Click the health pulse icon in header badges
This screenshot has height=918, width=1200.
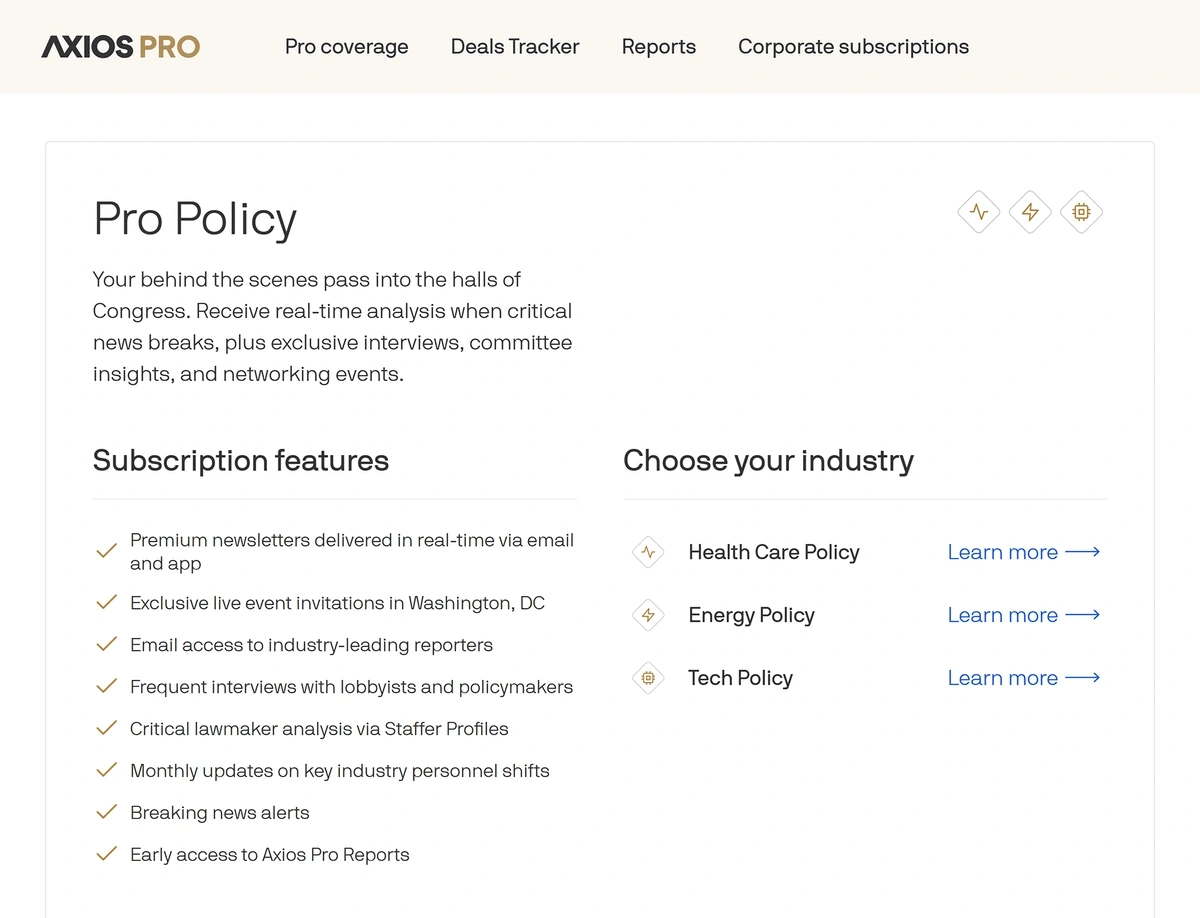(x=979, y=212)
